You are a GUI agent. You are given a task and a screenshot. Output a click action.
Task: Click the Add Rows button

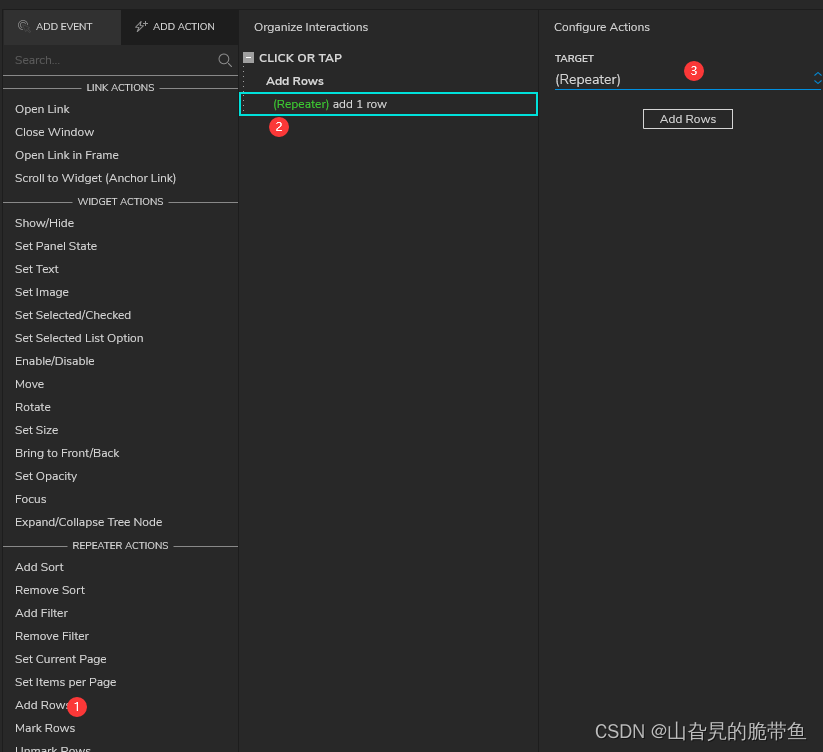688,119
